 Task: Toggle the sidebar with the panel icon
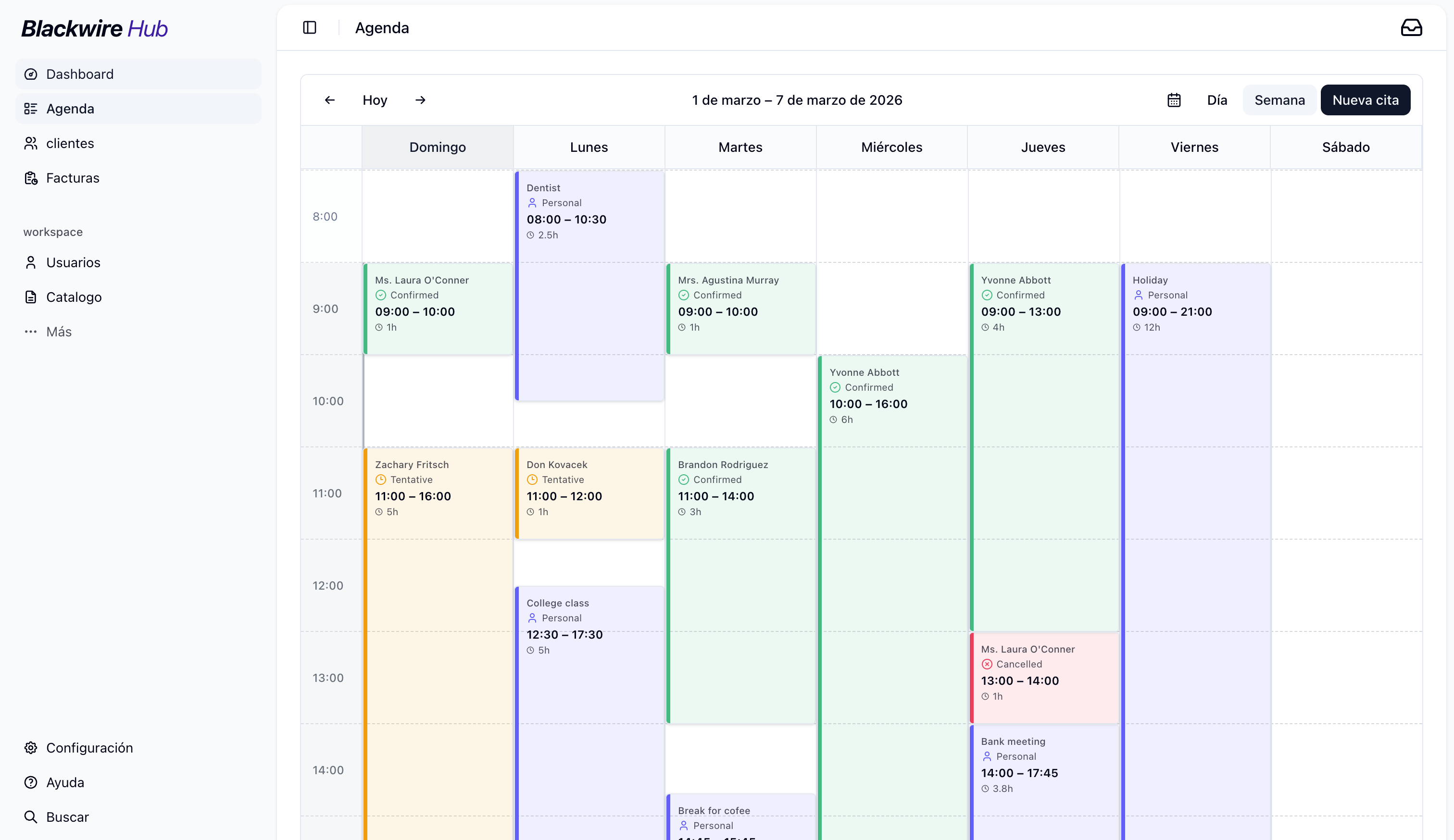(x=309, y=27)
